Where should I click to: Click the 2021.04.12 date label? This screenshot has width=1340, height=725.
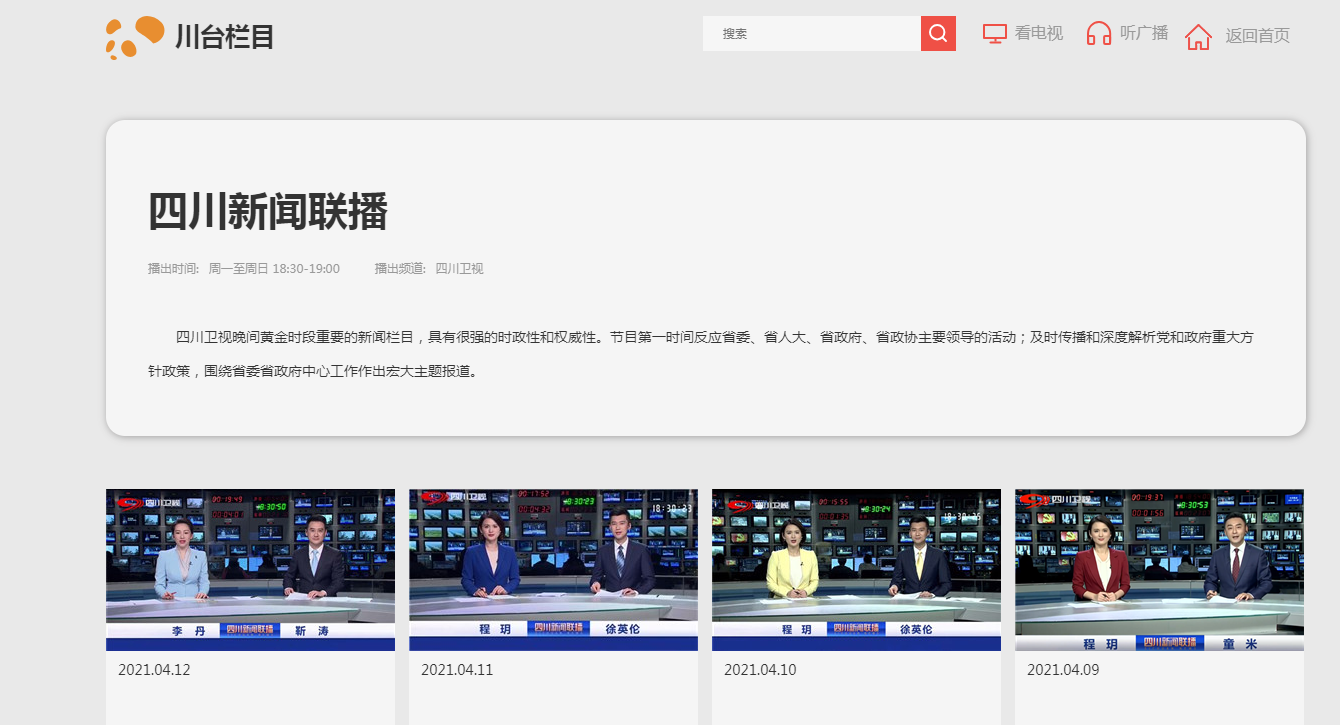click(154, 670)
